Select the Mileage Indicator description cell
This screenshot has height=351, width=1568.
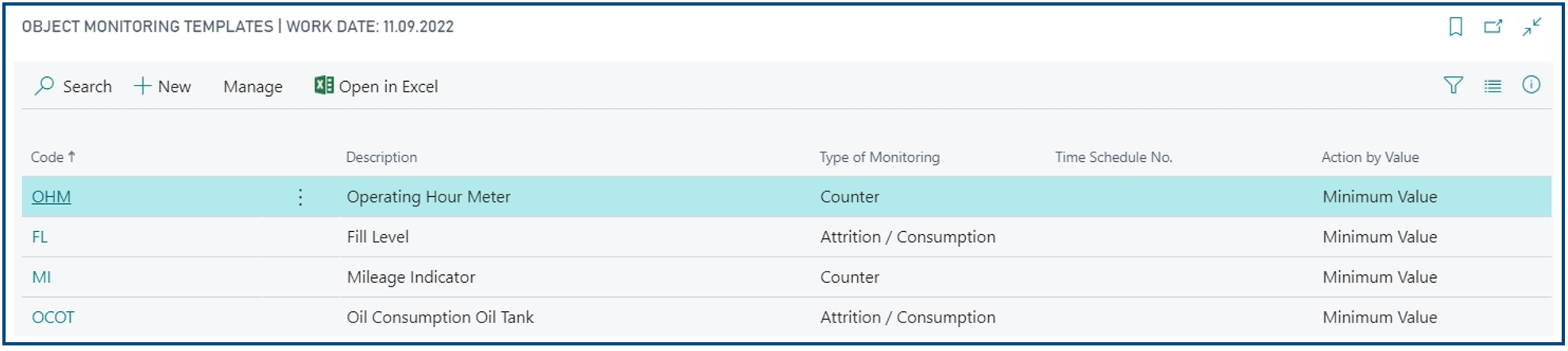coord(411,277)
